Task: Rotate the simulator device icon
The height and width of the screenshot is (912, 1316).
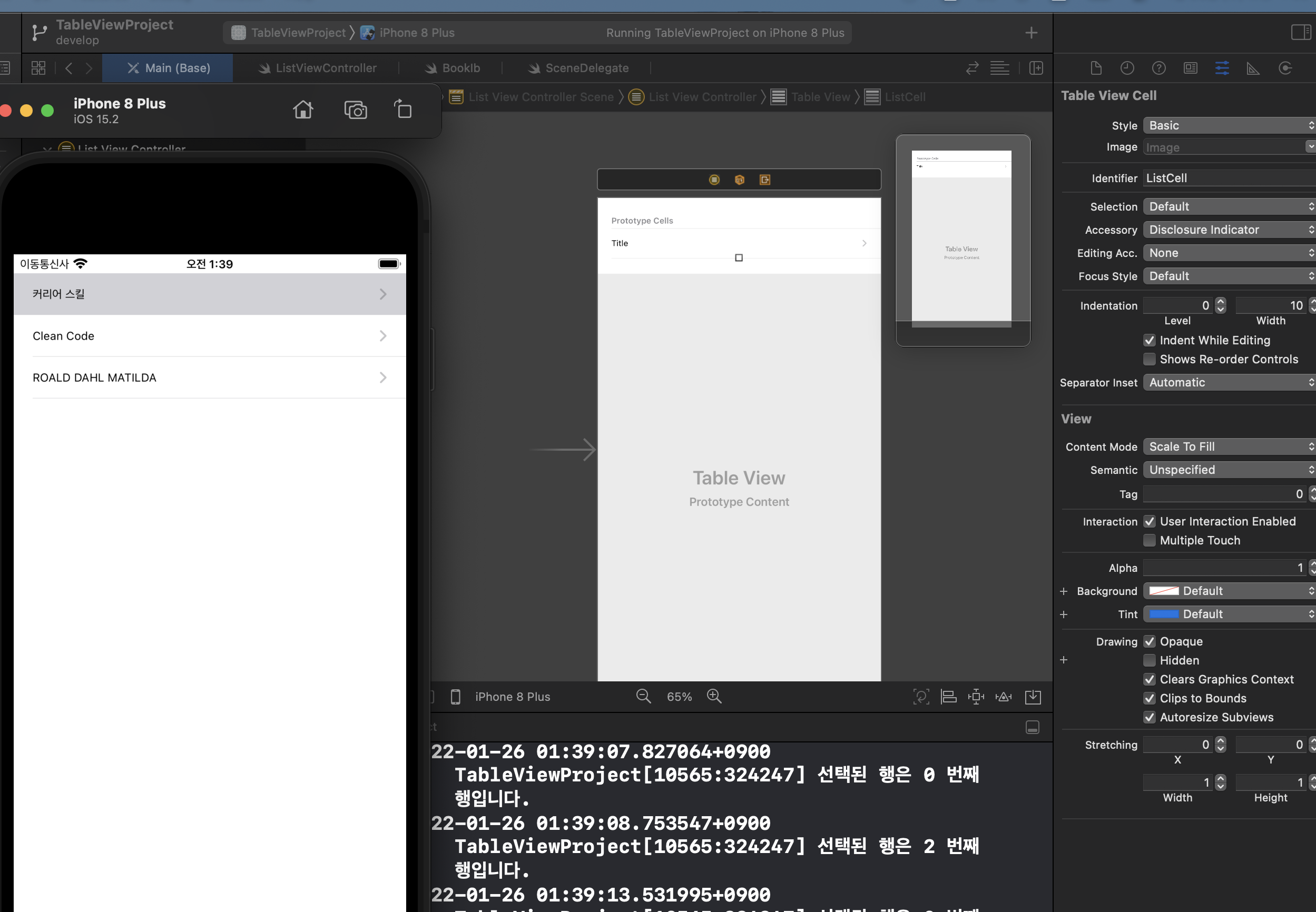Action: point(403,108)
